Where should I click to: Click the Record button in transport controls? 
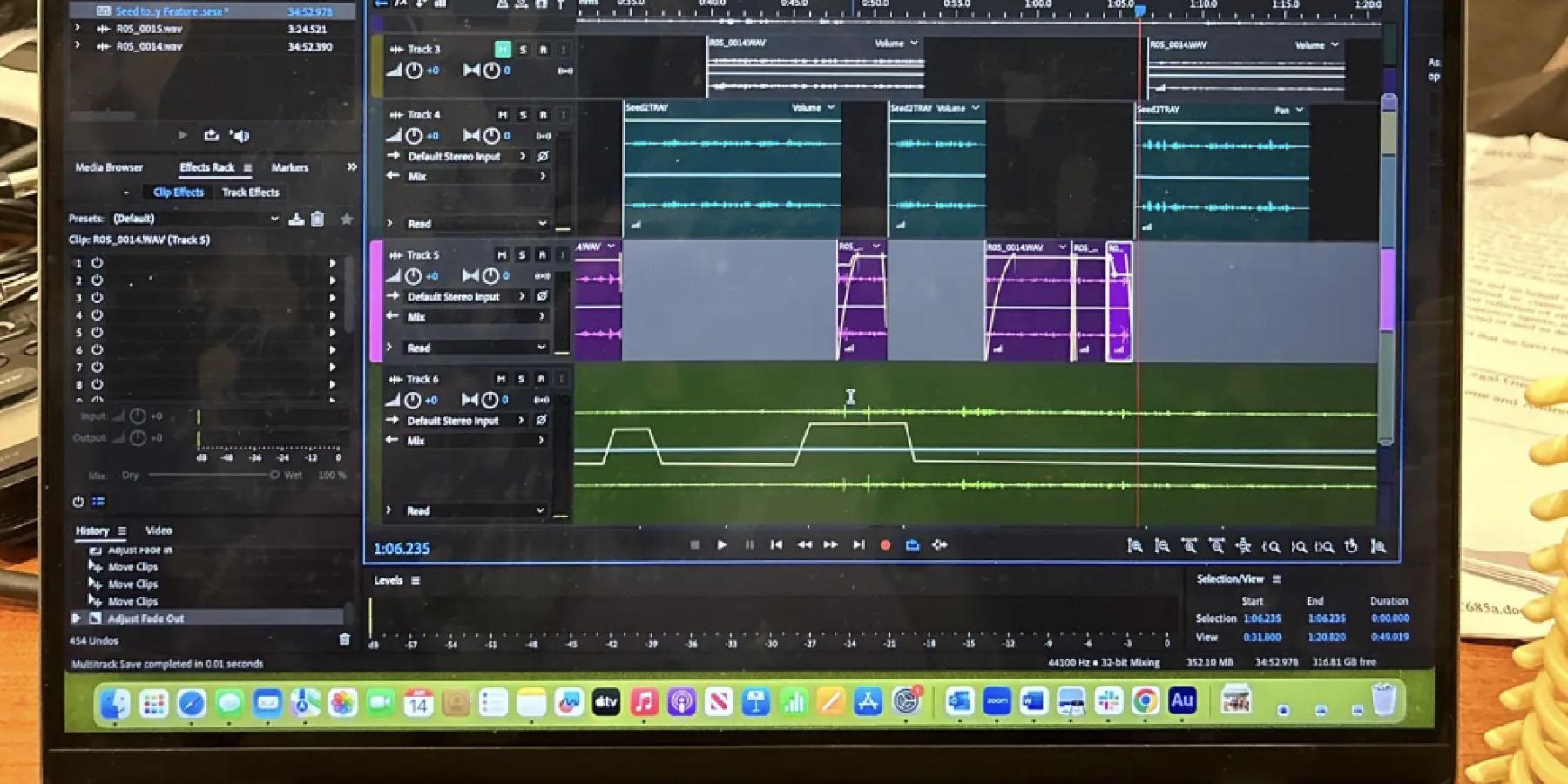click(885, 545)
